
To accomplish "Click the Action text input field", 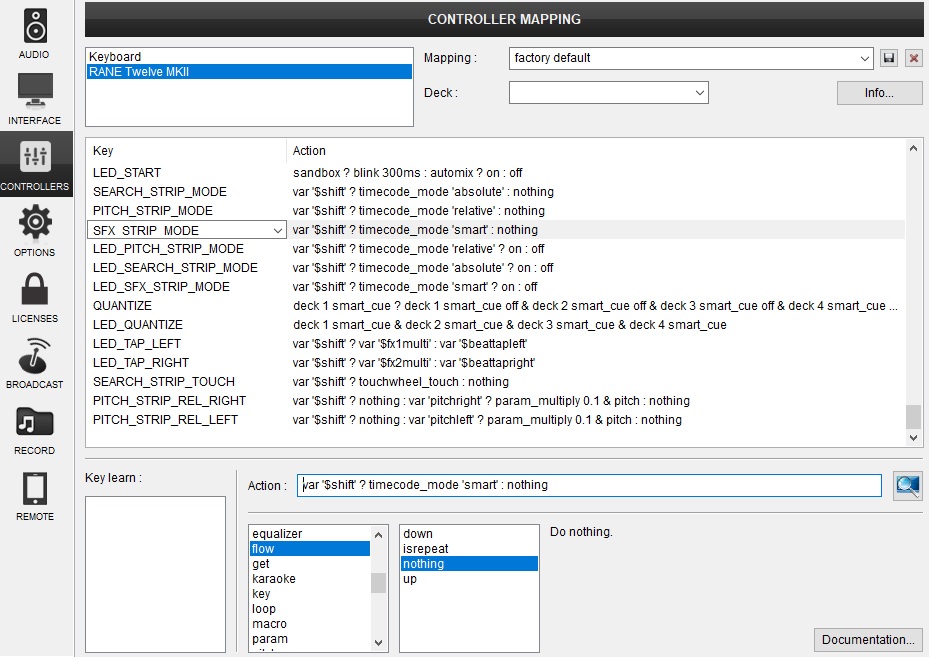I will point(589,485).
